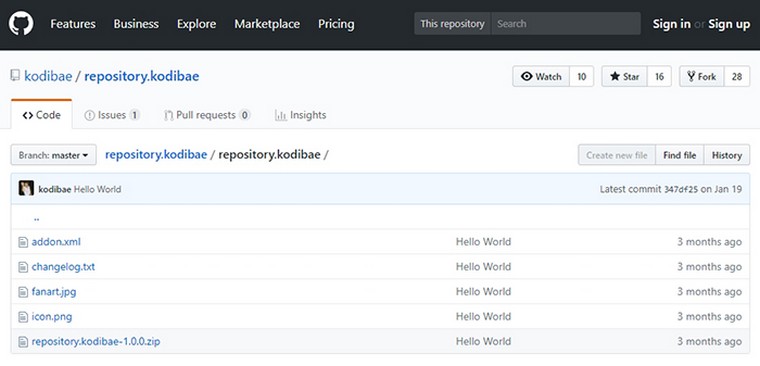Open the forks count 28

coord(737,77)
